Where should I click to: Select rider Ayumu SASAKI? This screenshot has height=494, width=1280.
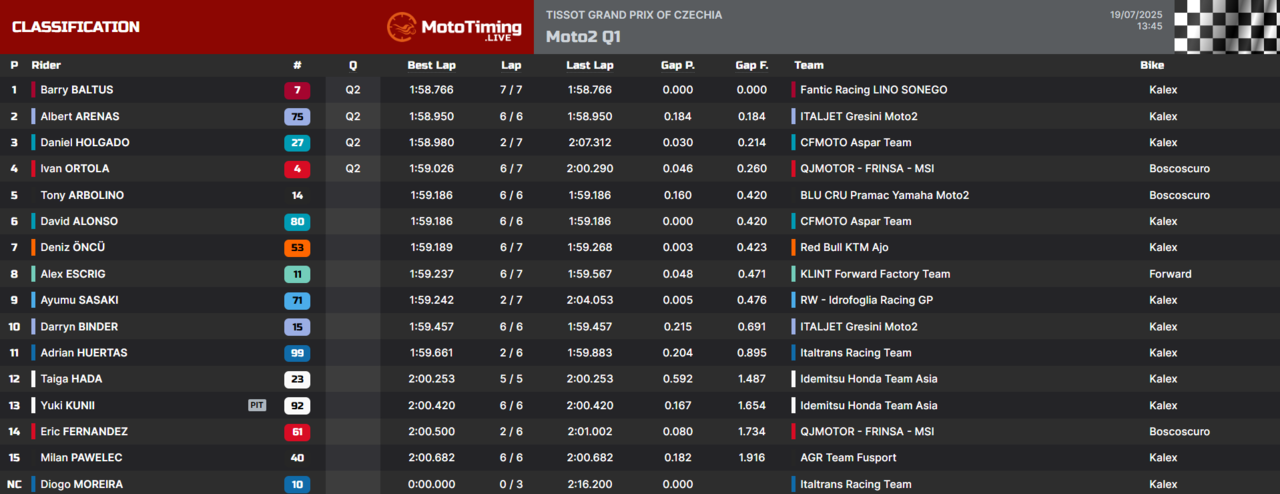(80, 300)
